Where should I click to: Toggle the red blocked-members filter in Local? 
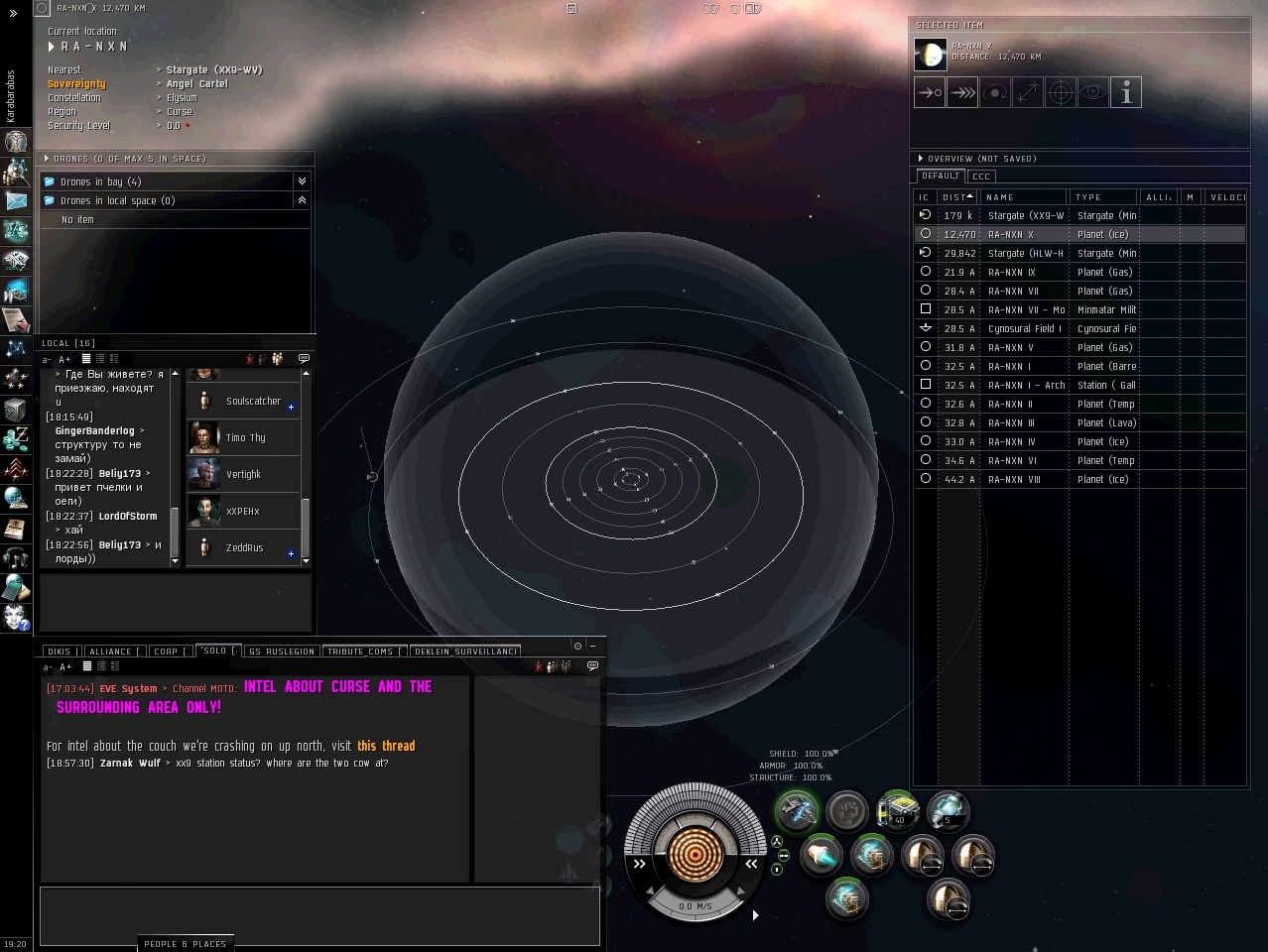tap(250, 359)
